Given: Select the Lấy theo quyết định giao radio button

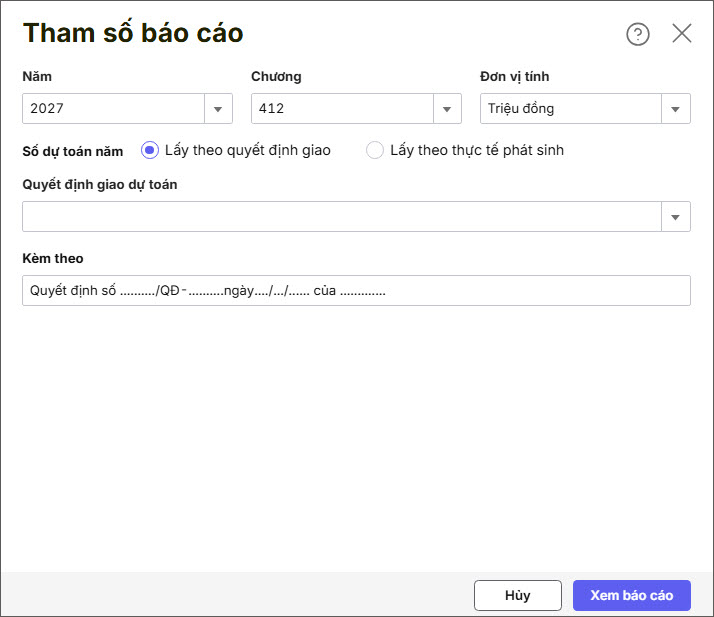Looking at the screenshot, I should pyautogui.click(x=150, y=150).
